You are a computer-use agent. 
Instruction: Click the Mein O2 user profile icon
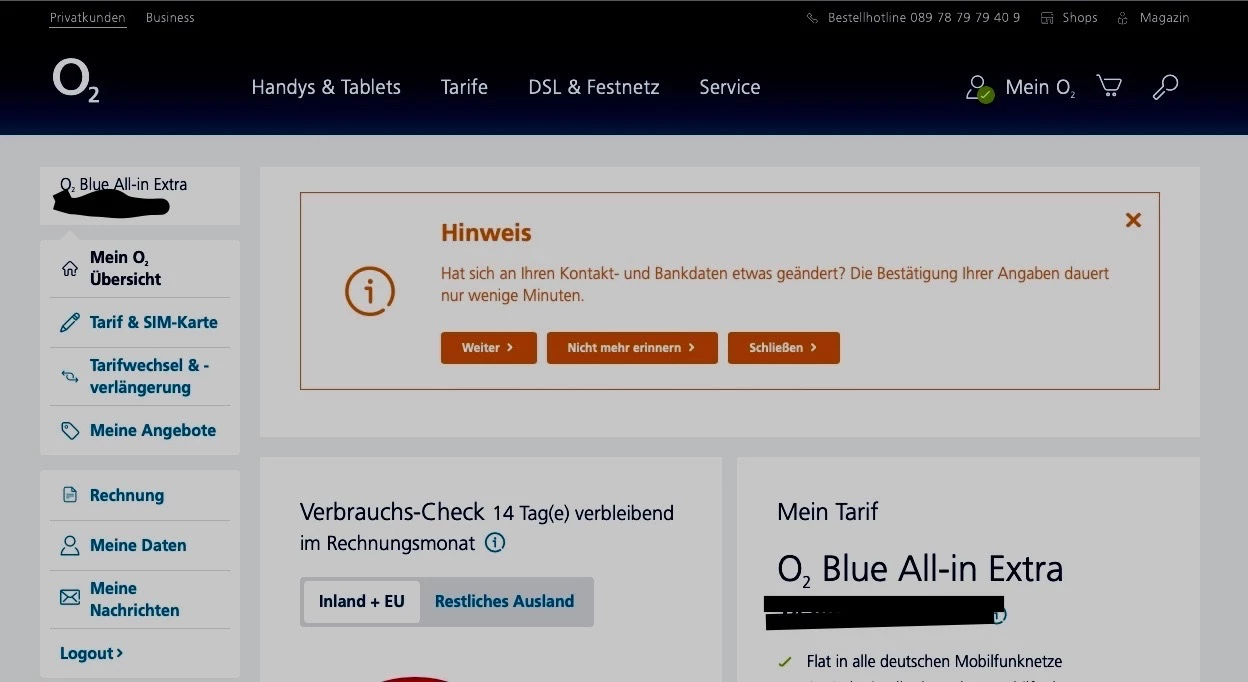[979, 88]
